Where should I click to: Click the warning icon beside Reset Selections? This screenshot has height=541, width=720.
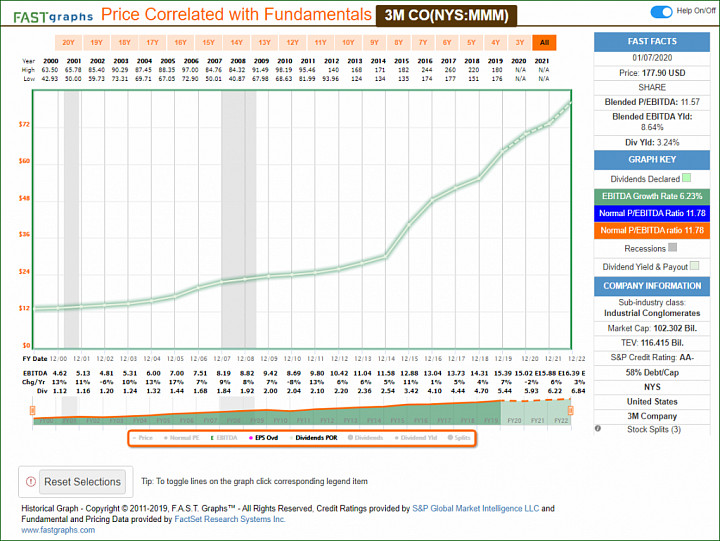(31, 482)
